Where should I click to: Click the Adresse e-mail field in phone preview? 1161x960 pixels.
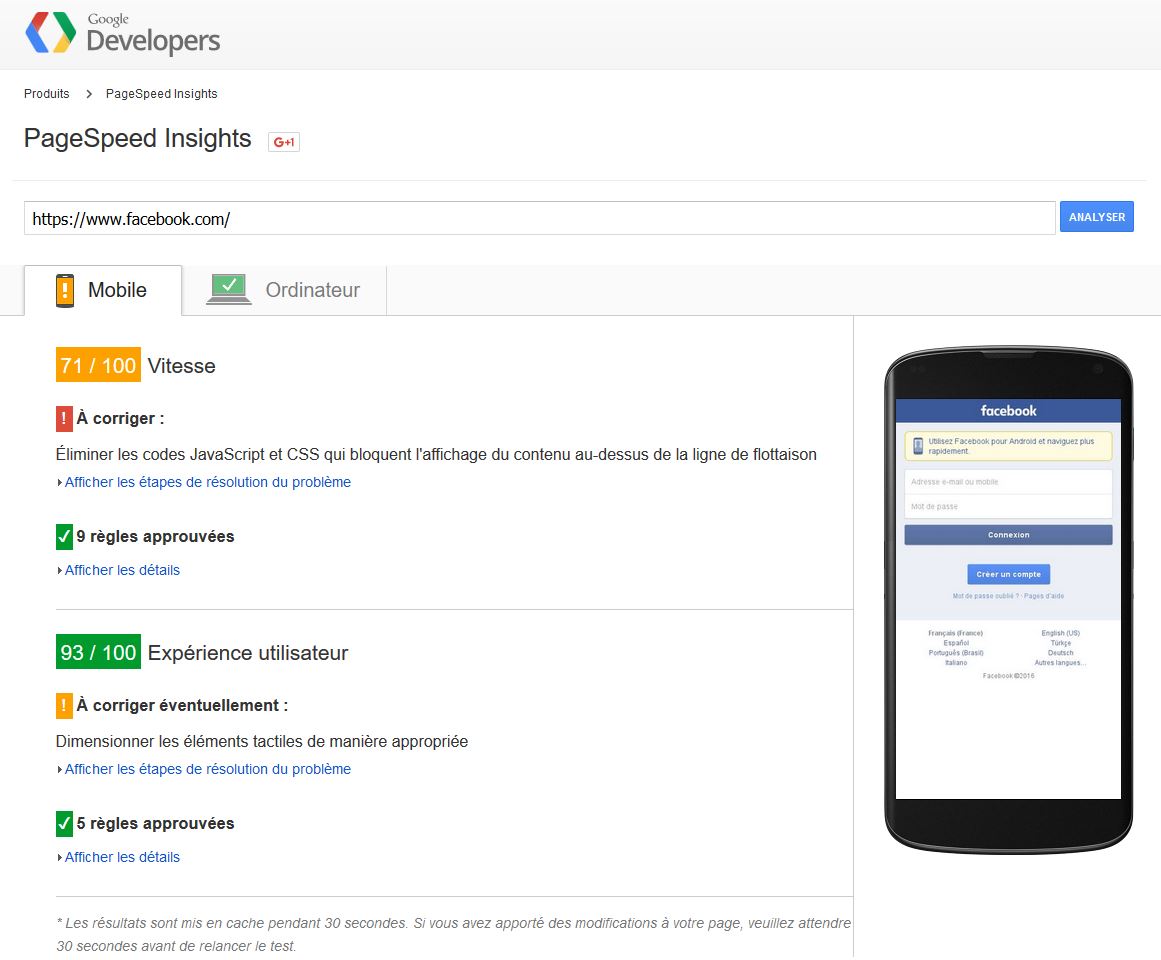pyautogui.click(x=1008, y=482)
